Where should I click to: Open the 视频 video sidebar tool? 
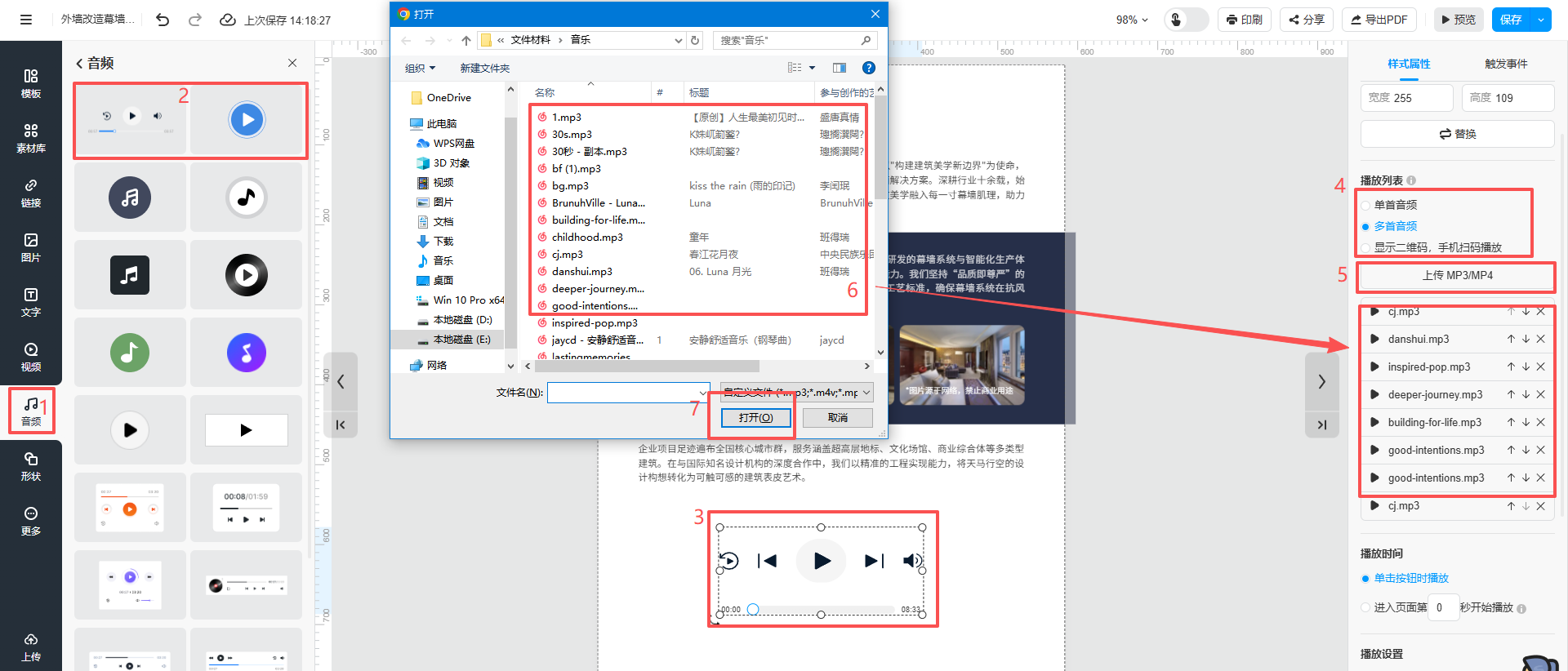(x=31, y=357)
